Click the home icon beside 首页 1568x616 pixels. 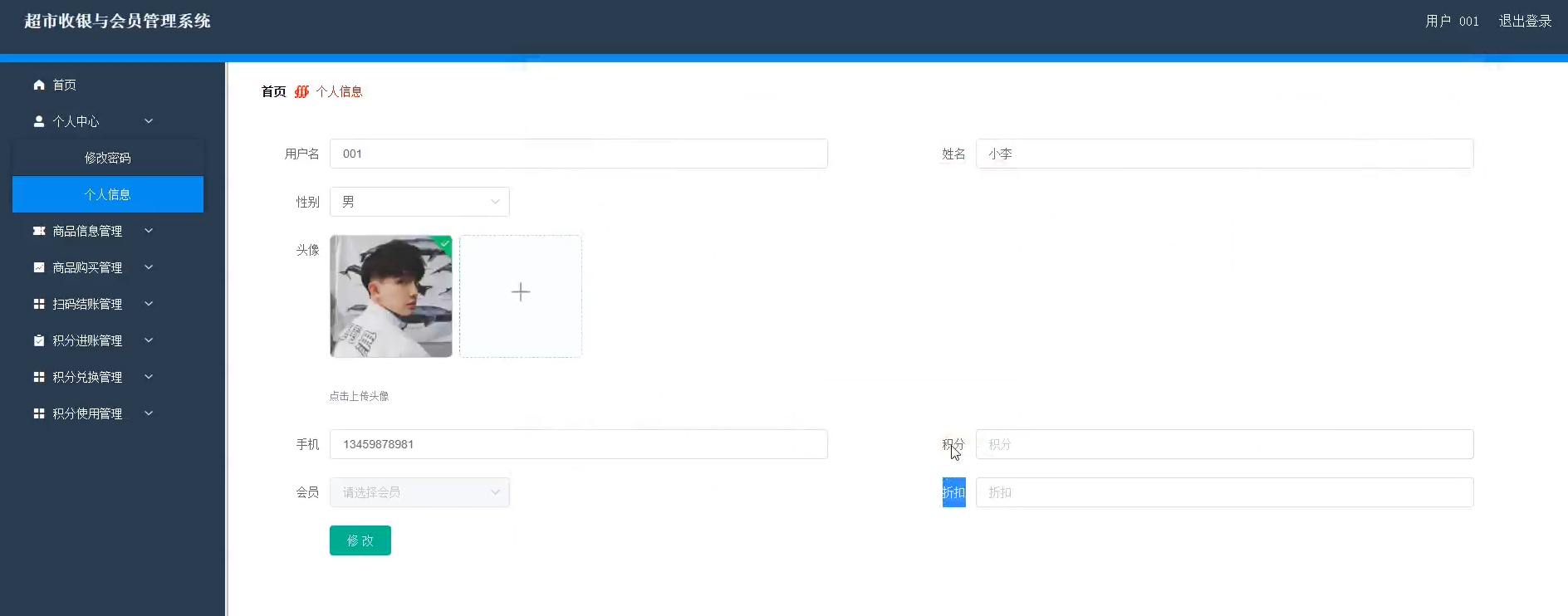pyautogui.click(x=39, y=85)
